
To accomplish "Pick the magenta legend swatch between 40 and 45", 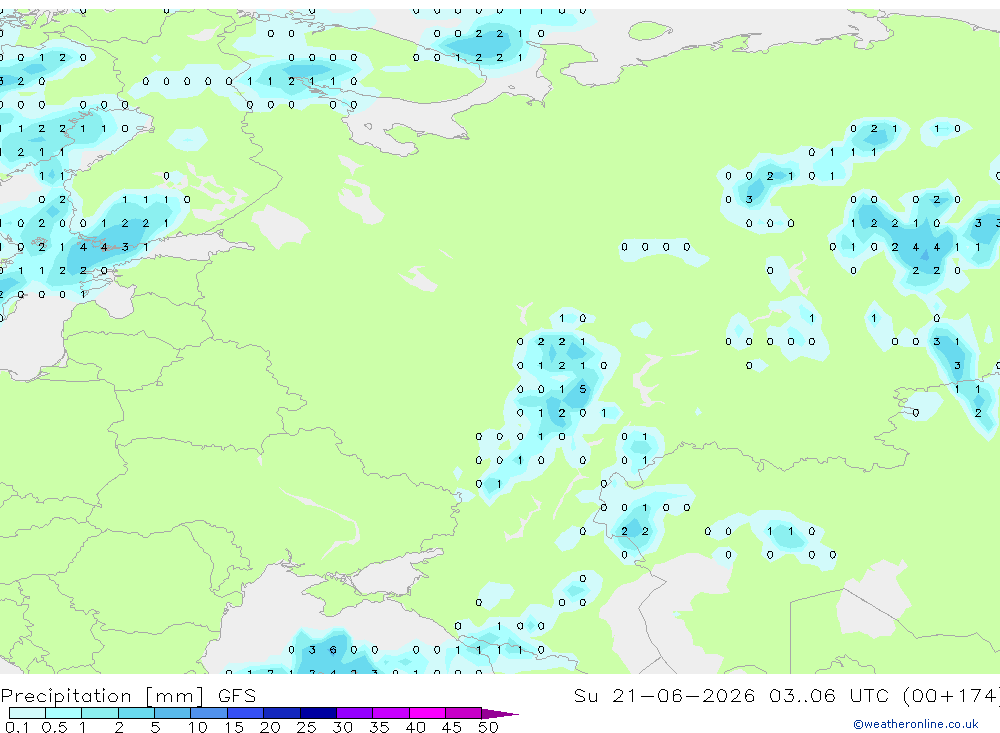I will pos(427,713).
